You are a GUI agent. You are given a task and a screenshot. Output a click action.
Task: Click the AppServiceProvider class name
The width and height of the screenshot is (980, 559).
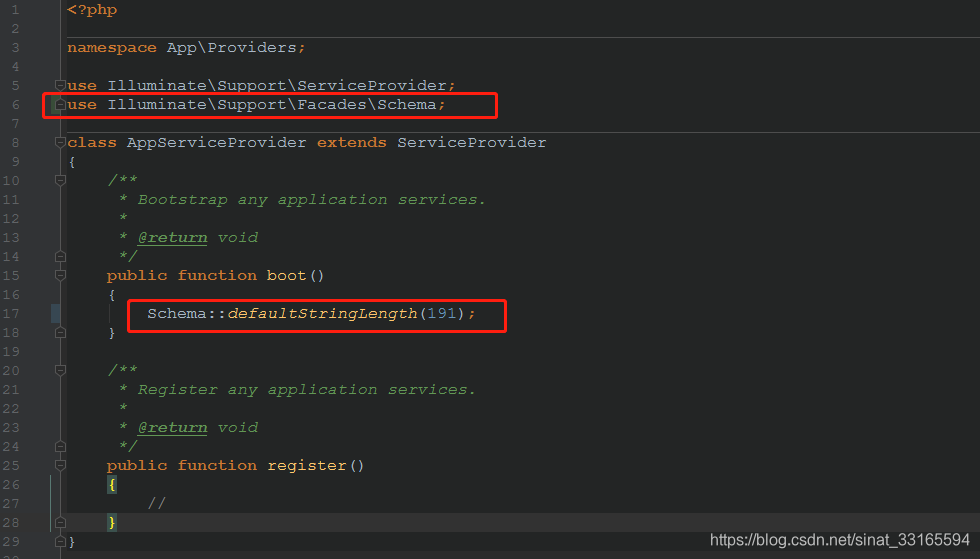tap(216, 143)
